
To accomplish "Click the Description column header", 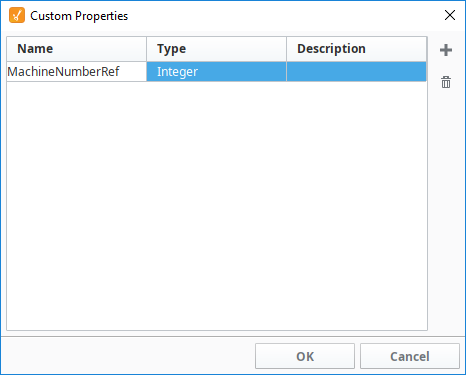I will (x=356, y=49).
